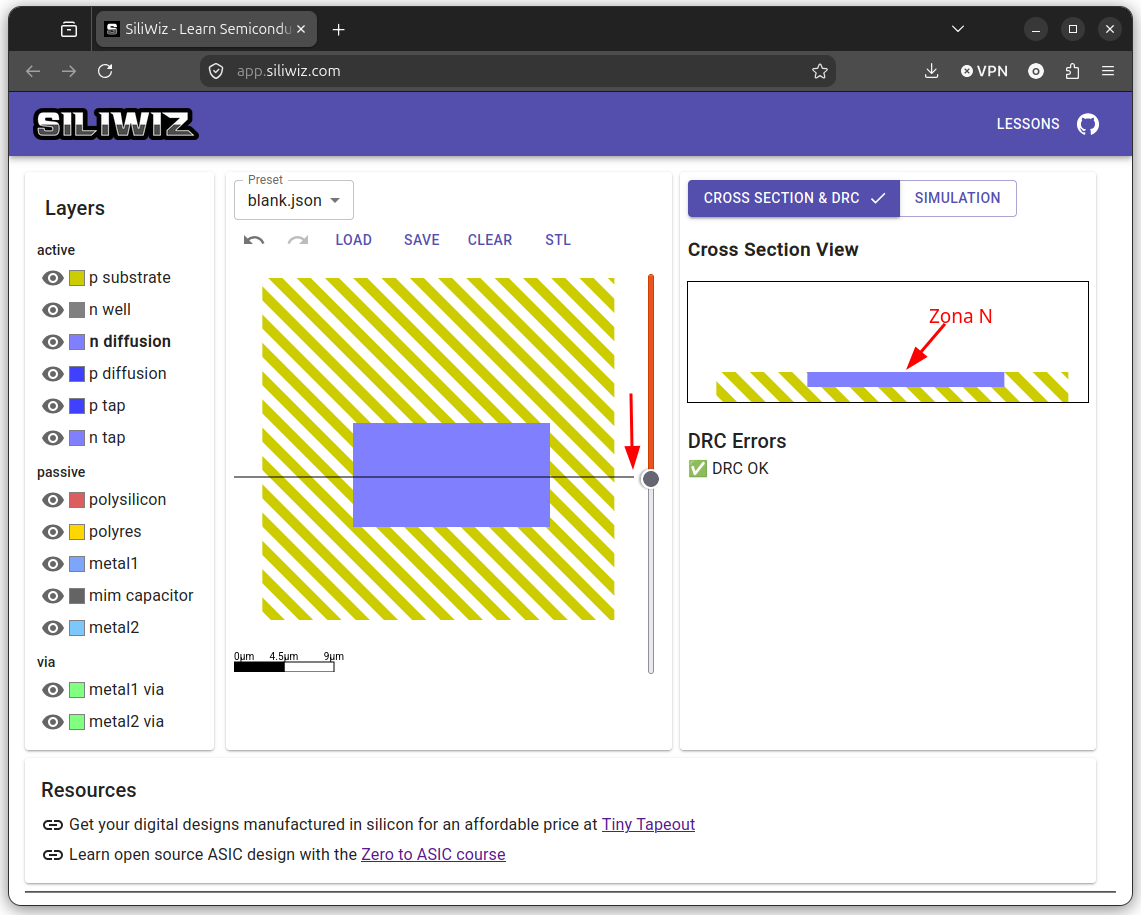This screenshot has width=1141, height=915.
Task: Select the n well layer name
Action: click(x=110, y=310)
